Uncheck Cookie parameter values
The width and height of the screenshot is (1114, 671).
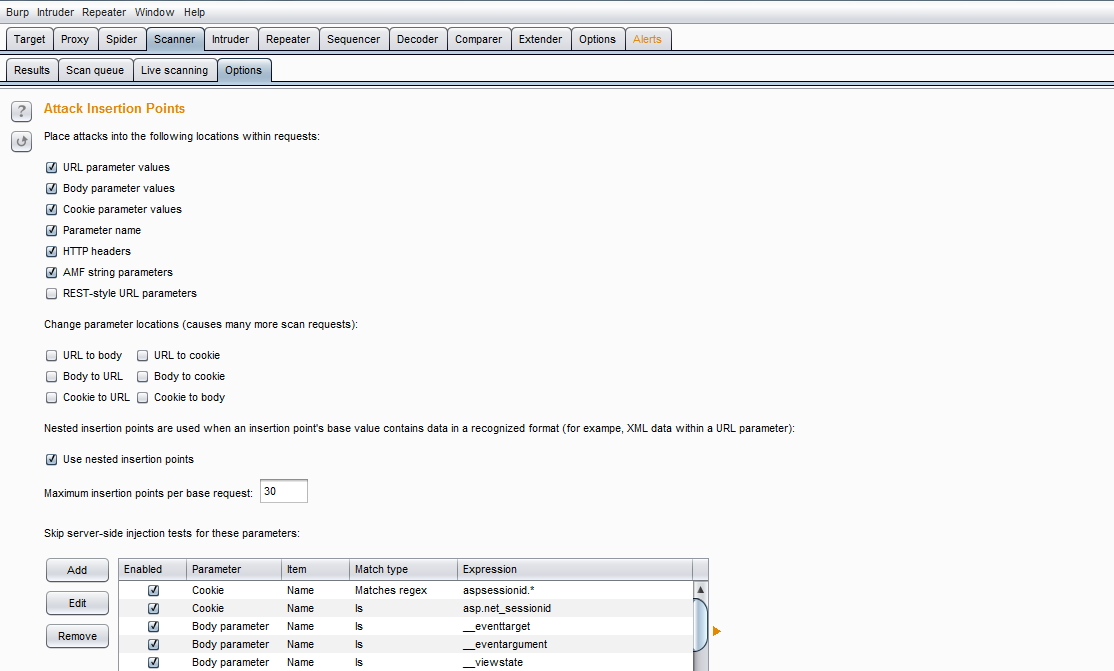tap(51, 210)
